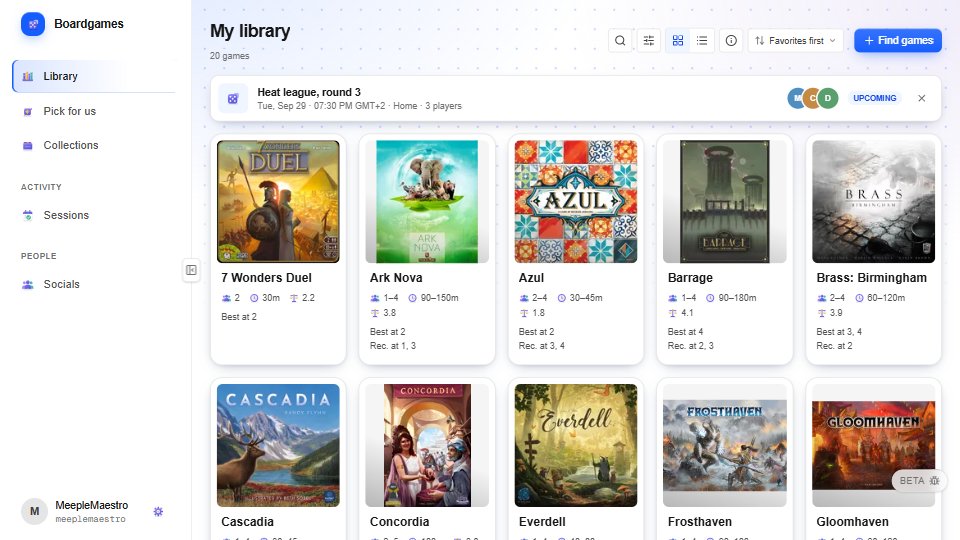Click Ark Nova weight 3.8 icon

(x=375, y=313)
